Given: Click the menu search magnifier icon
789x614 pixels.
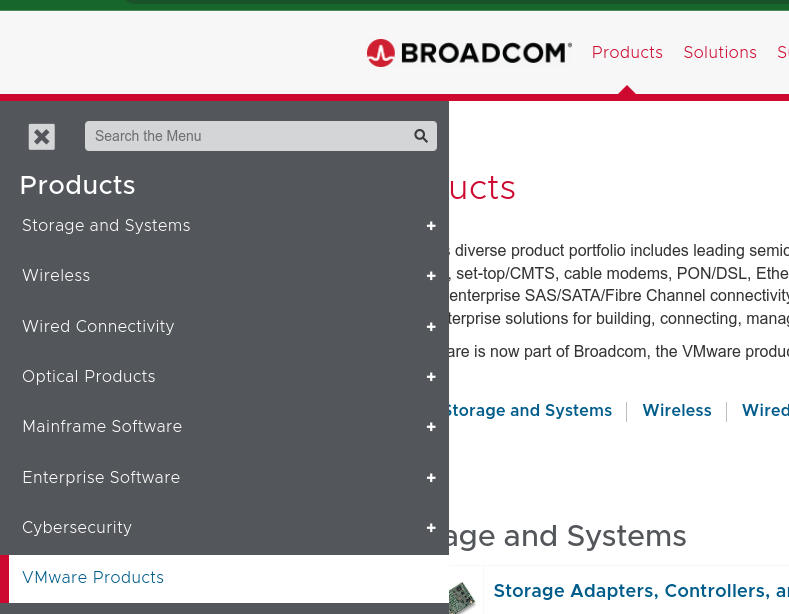Looking at the screenshot, I should coord(421,136).
